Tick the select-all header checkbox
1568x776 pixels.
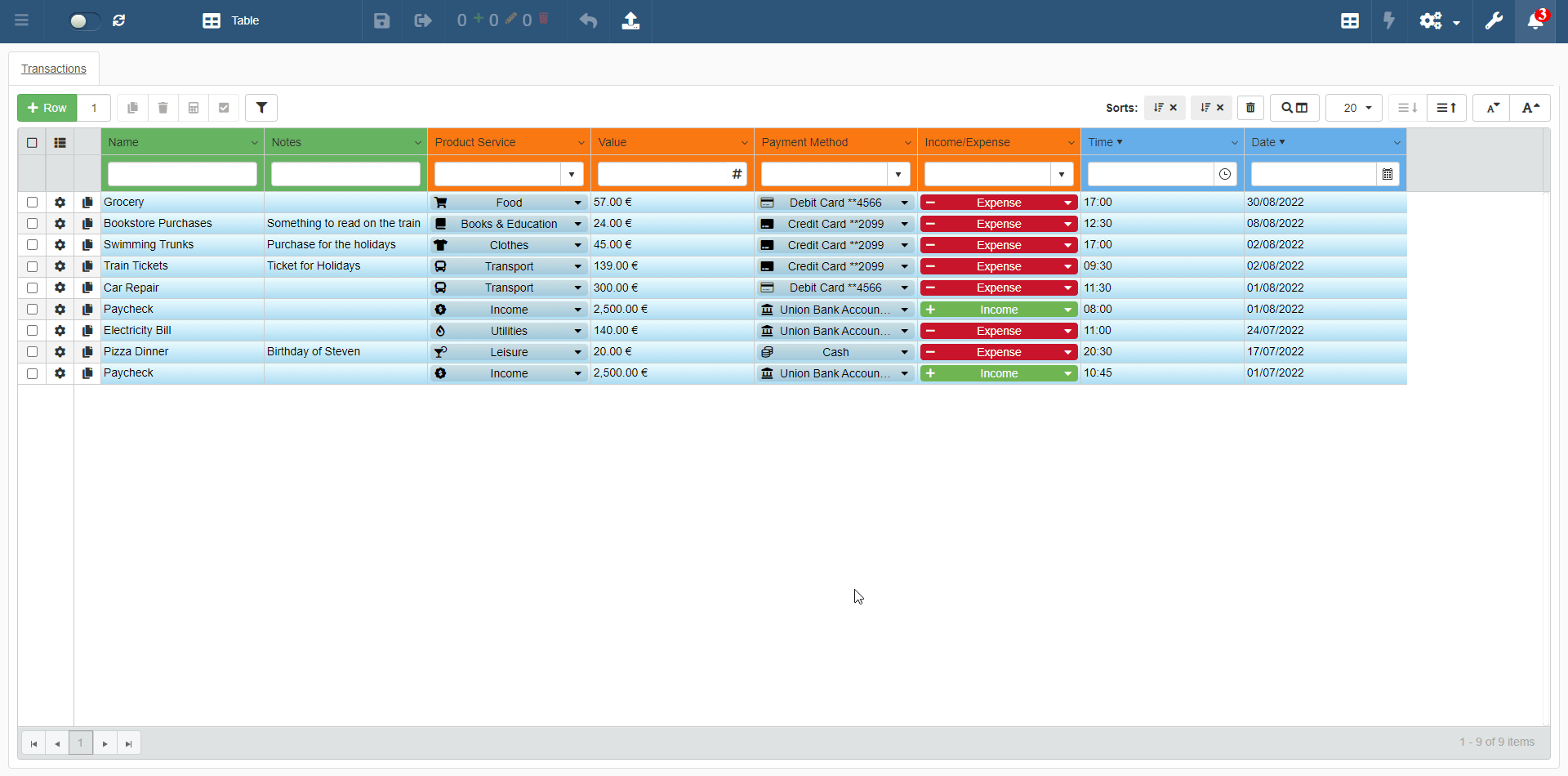(x=32, y=143)
